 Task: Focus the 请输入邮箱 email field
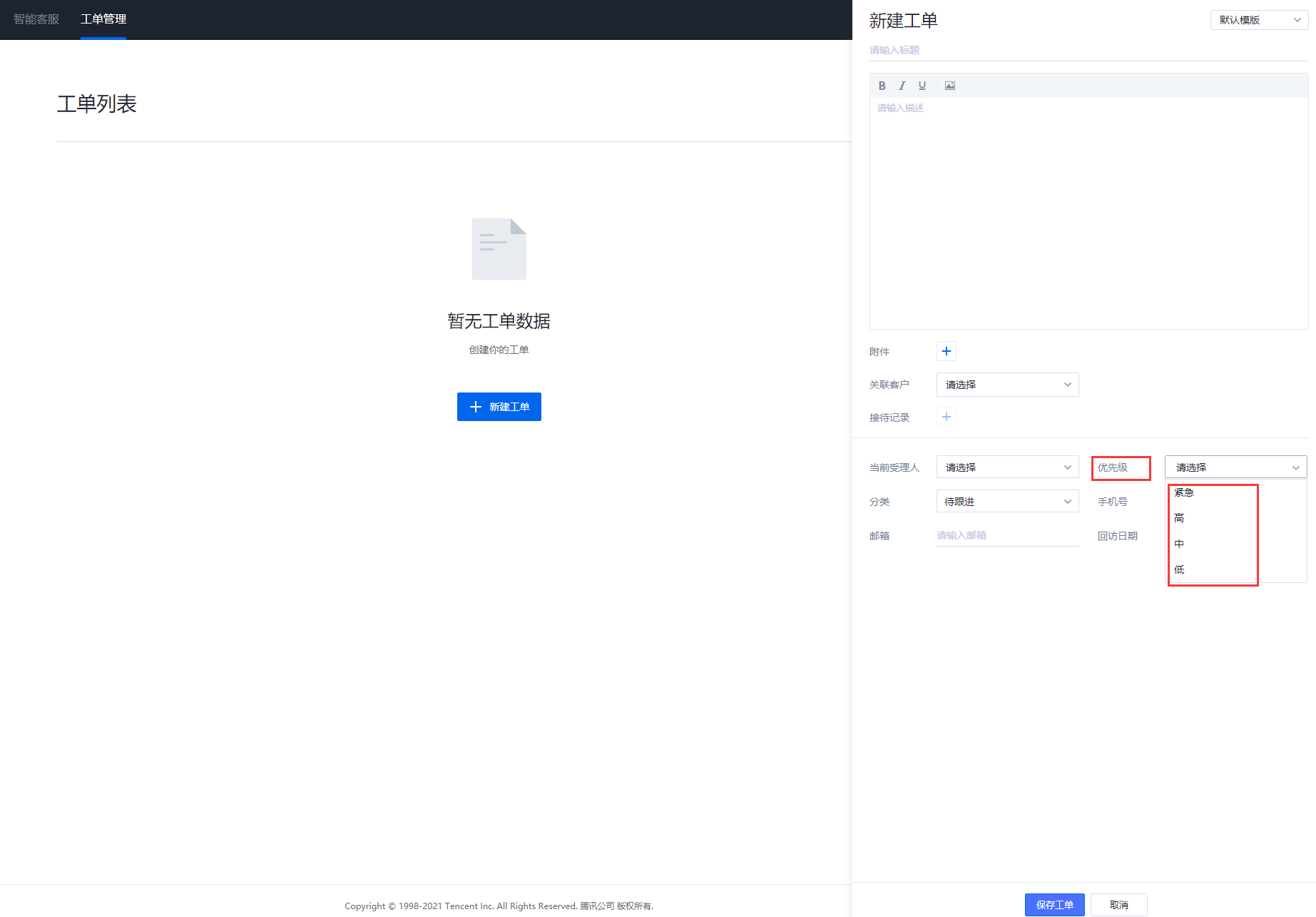(x=1007, y=535)
